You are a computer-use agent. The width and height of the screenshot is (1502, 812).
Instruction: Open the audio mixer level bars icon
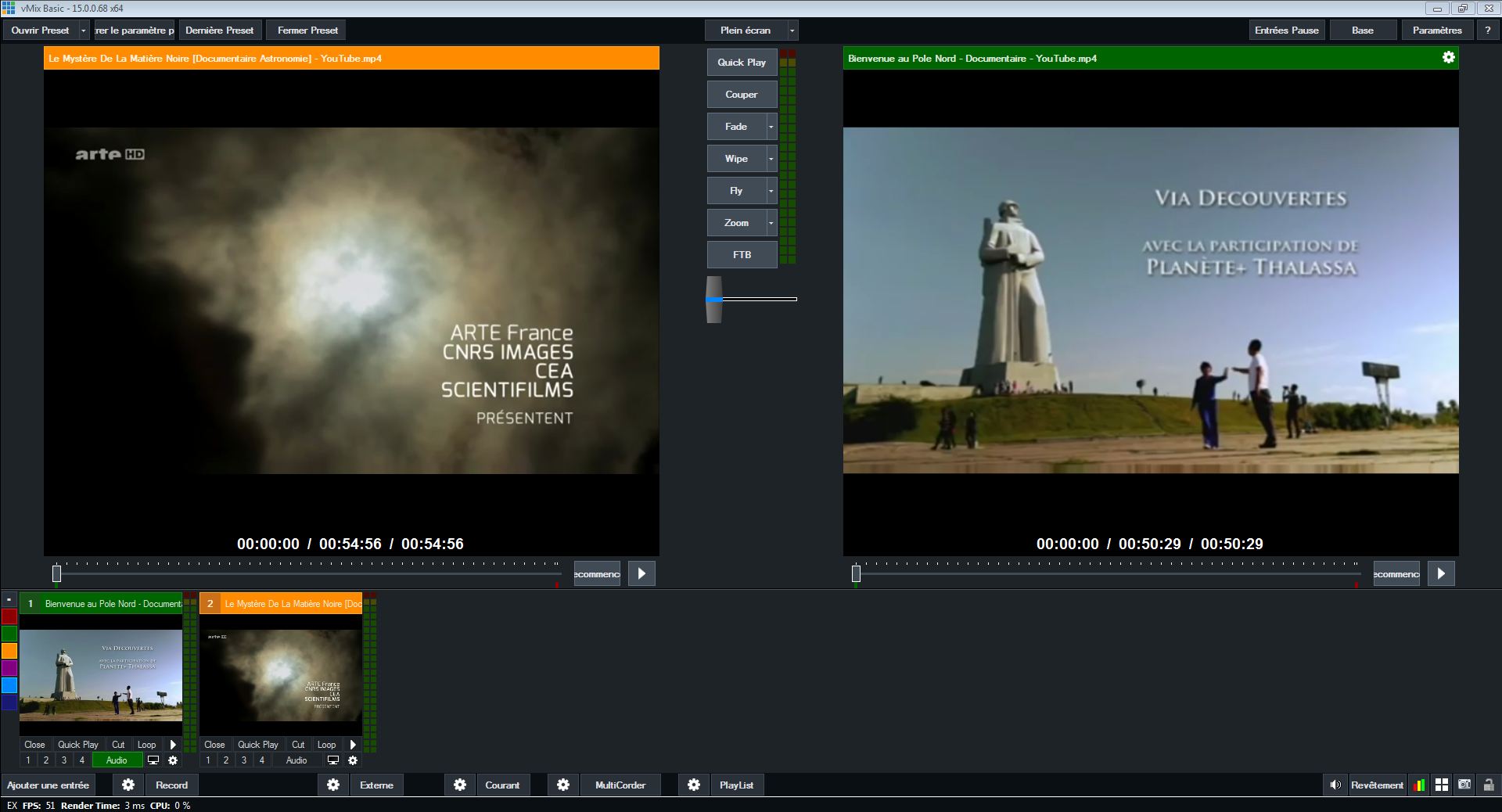(x=1418, y=785)
